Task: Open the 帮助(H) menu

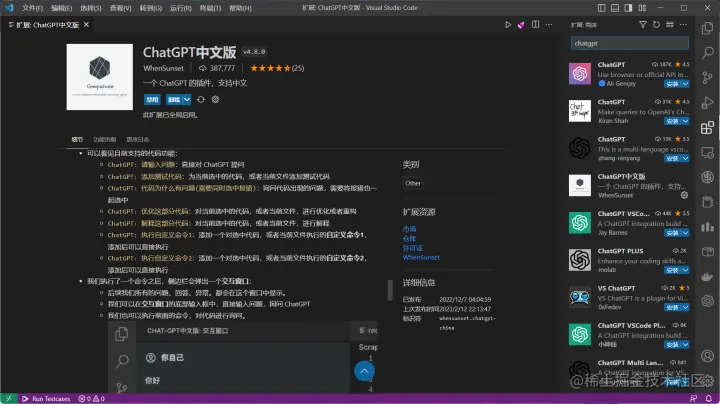Action: pos(240,8)
